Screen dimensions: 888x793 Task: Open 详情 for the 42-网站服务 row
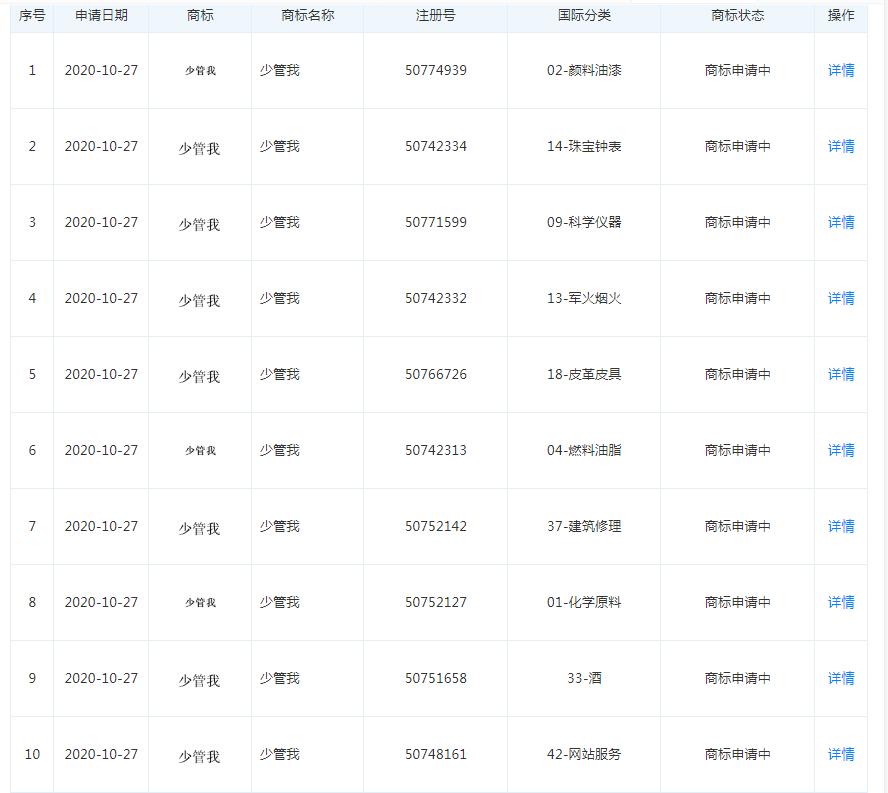pyautogui.click(x=840, y=754)
